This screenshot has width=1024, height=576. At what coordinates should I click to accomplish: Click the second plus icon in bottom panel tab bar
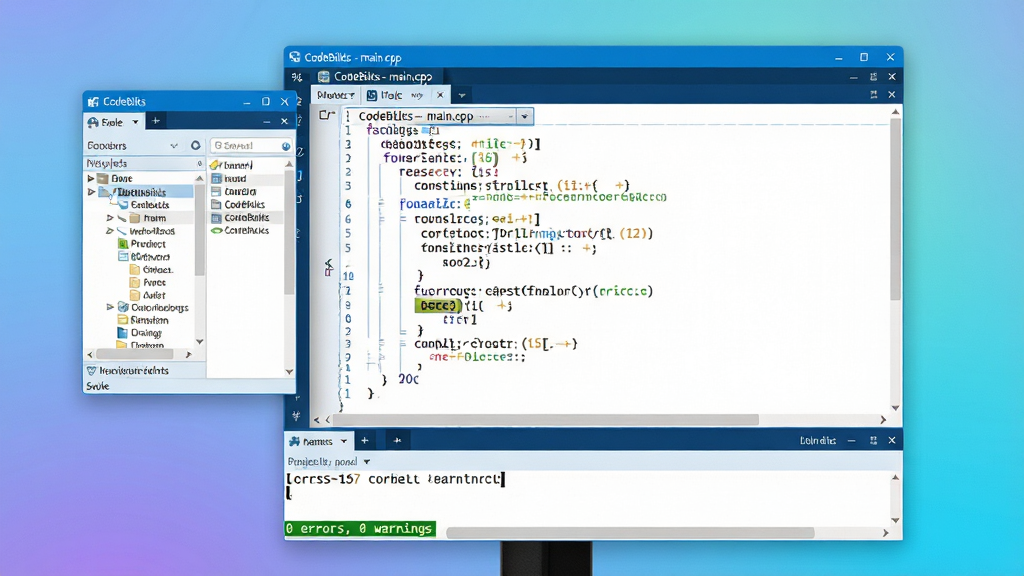click(397, 441)
